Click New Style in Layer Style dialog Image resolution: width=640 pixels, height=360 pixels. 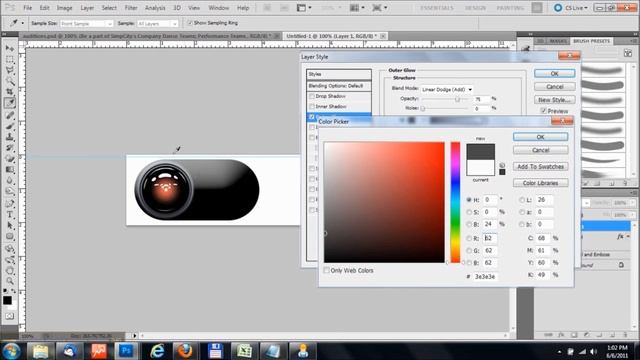point(554,100)
